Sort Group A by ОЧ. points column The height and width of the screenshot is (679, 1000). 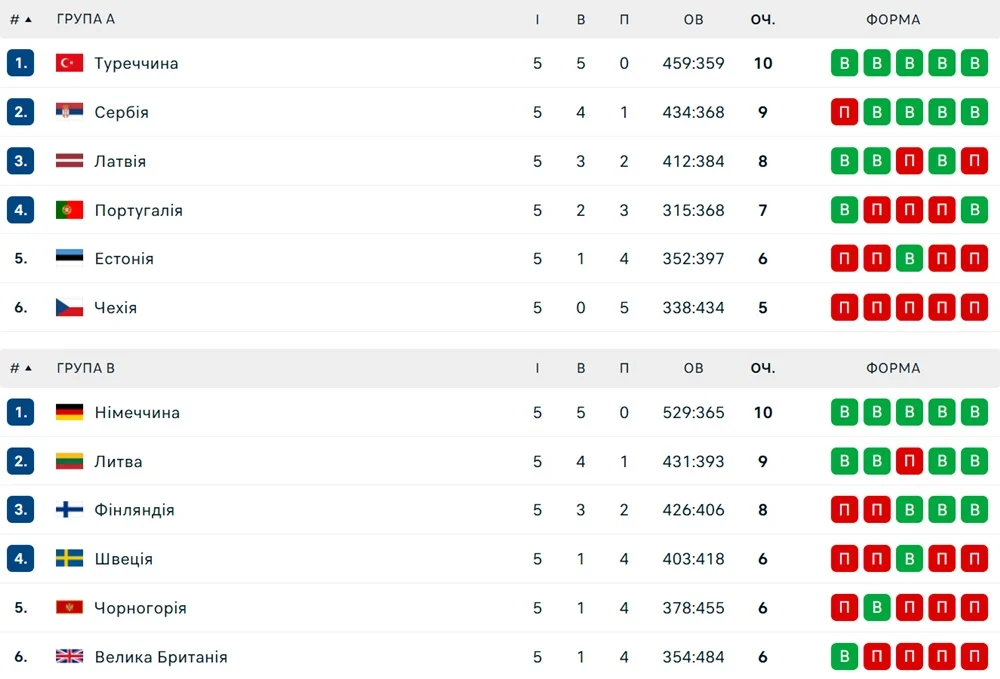point(763,19)
